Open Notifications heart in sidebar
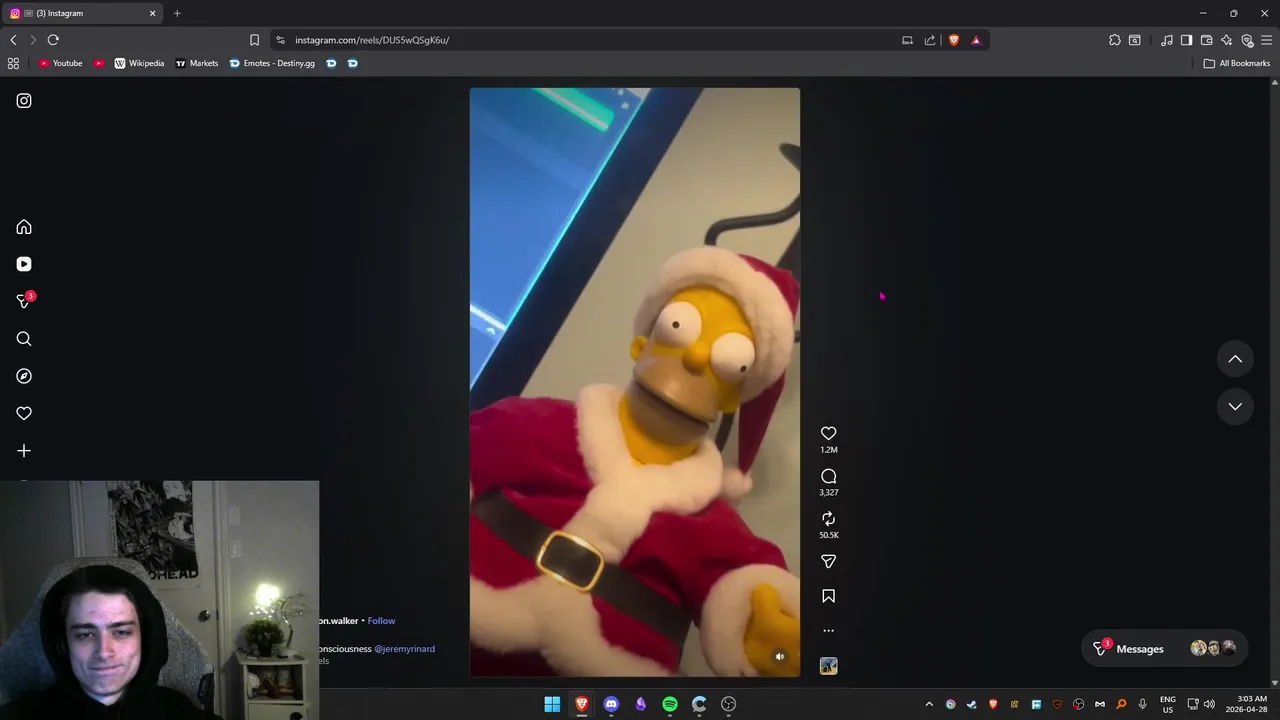1280x720 pixels. point(24,413)
